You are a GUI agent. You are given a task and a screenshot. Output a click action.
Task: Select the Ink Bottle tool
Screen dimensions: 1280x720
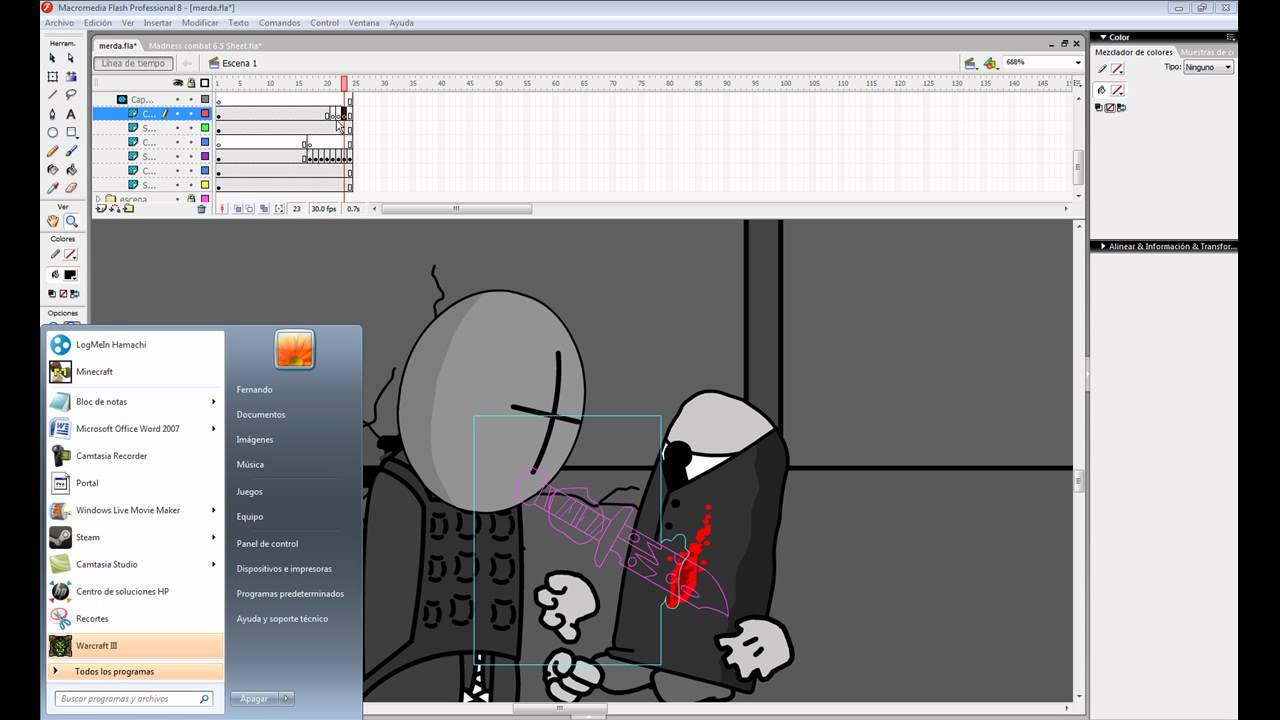pyautogui.click(x=53, y=169)
